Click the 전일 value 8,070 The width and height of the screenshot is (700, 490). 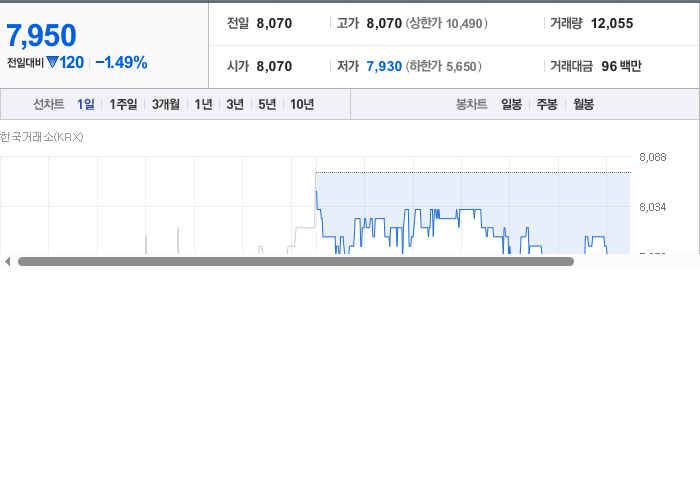pyautogui.click(x=274, y=23)
